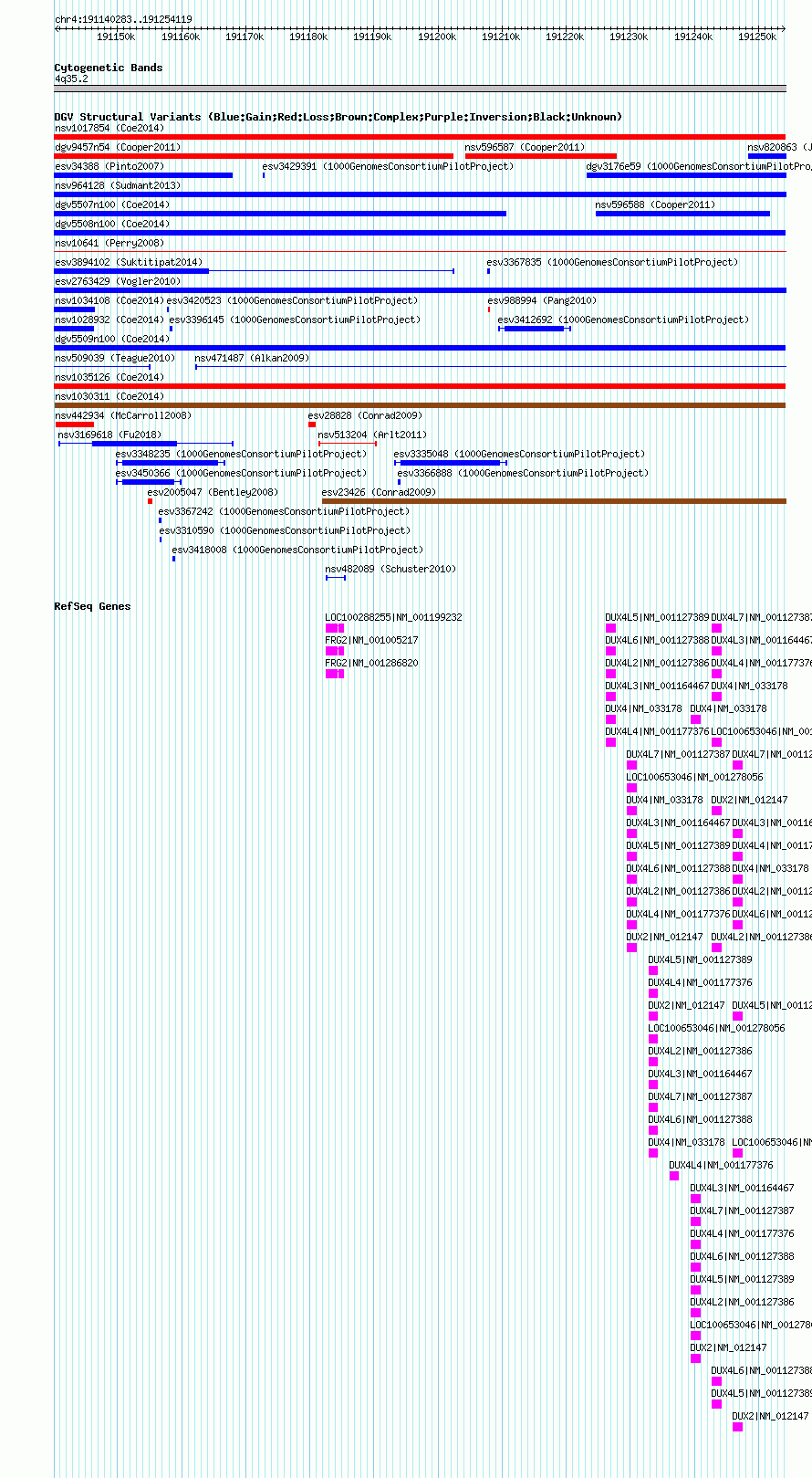Select FRG2|NM_001005217 gene label
Image resolution: width=812 pixels, height=1478 pixels.
tap(371, 640)
